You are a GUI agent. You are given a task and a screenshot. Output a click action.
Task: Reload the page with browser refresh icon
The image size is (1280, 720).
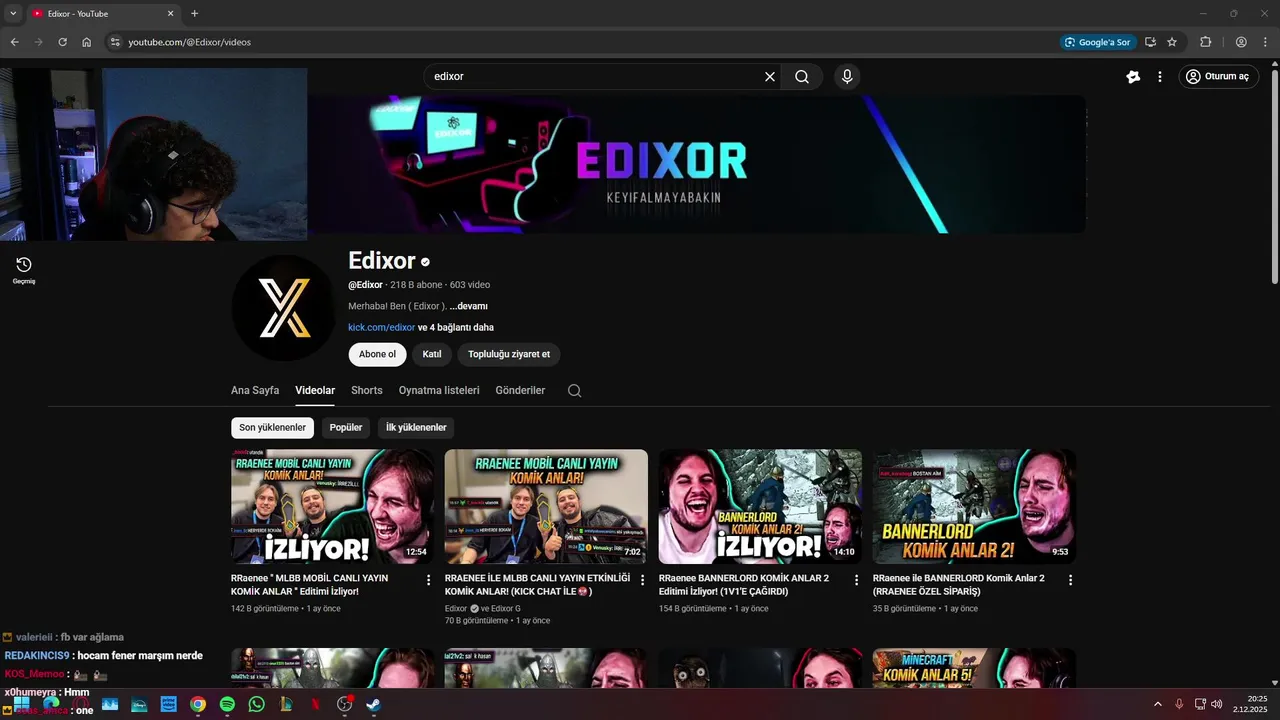(62, 42)
